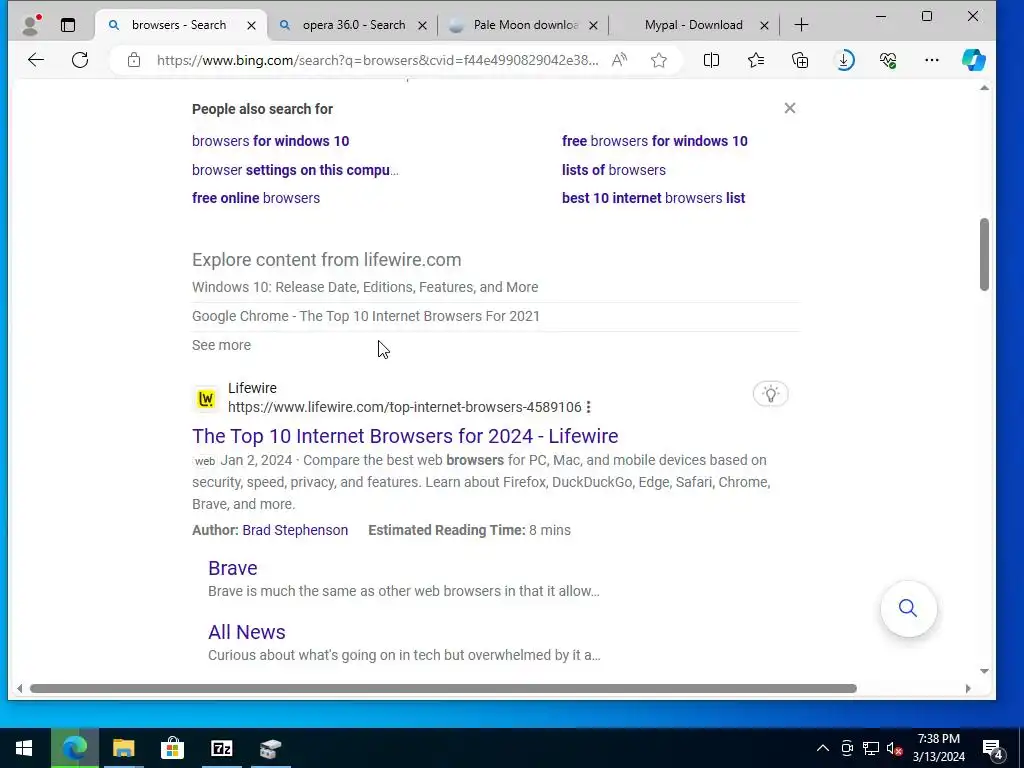Open the Lifewire favicon logo
Image resolution: width=1024 pixels, height=768 pixels.
tap(206, 398)
